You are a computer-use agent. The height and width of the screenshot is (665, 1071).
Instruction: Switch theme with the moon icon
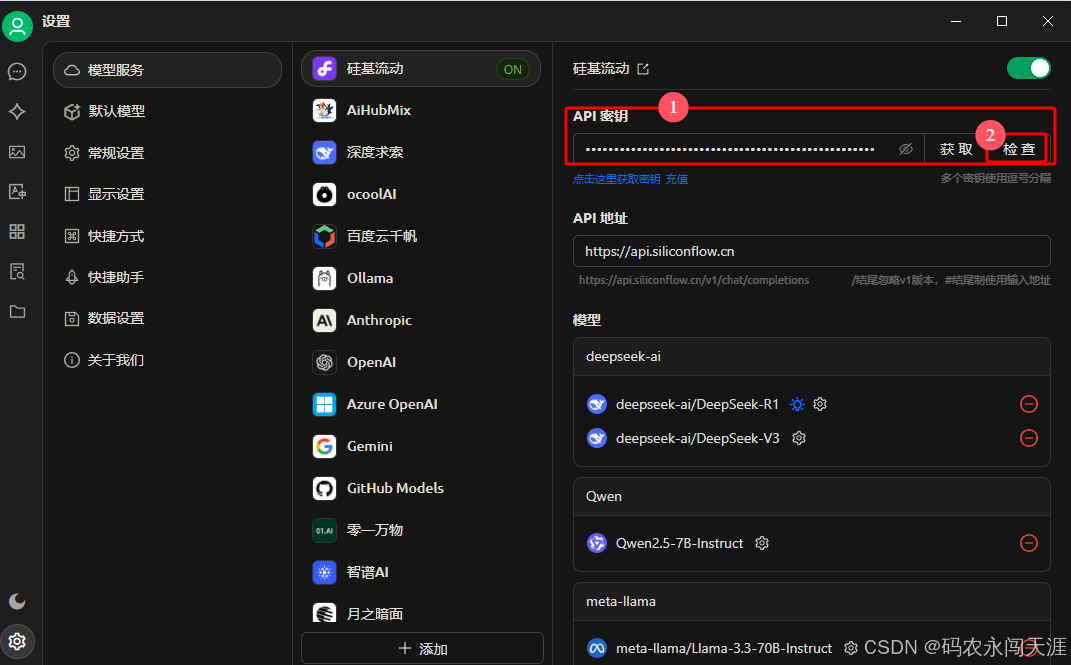click(17, 602)
